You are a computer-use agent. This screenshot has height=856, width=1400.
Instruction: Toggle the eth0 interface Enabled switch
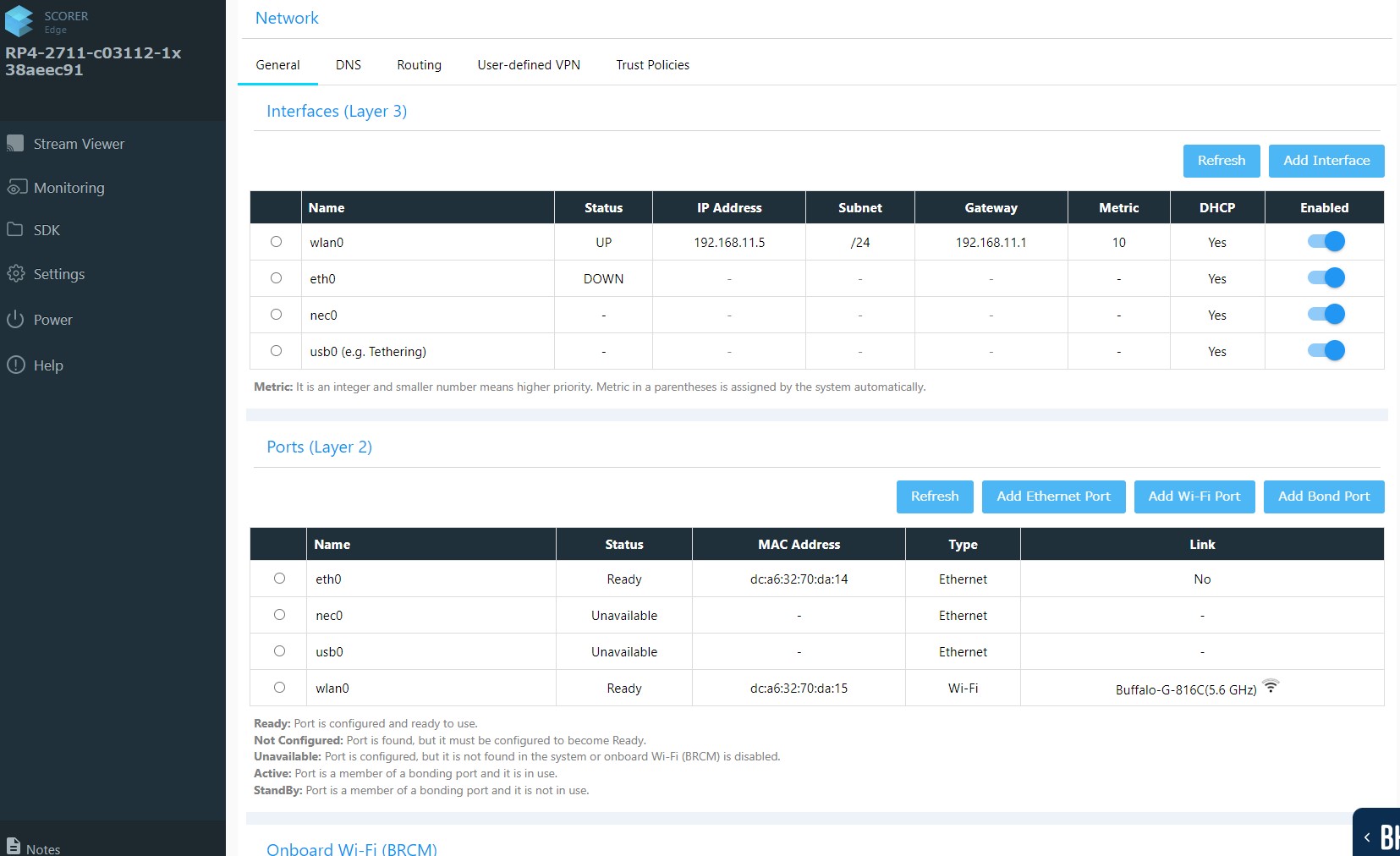pos(1326,278)
